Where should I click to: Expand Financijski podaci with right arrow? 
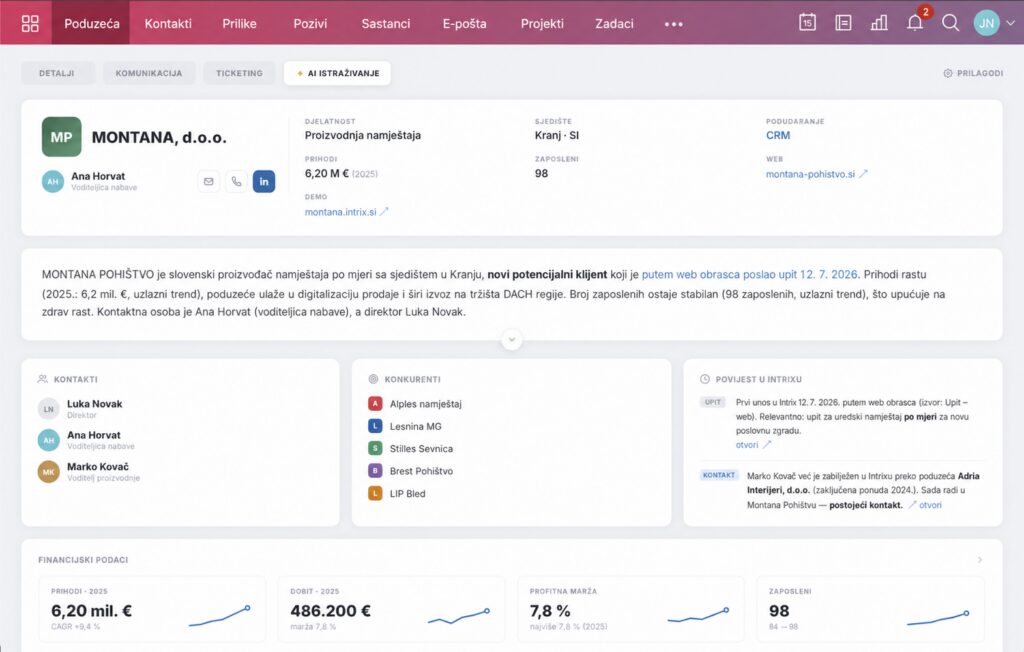[979, 560]
